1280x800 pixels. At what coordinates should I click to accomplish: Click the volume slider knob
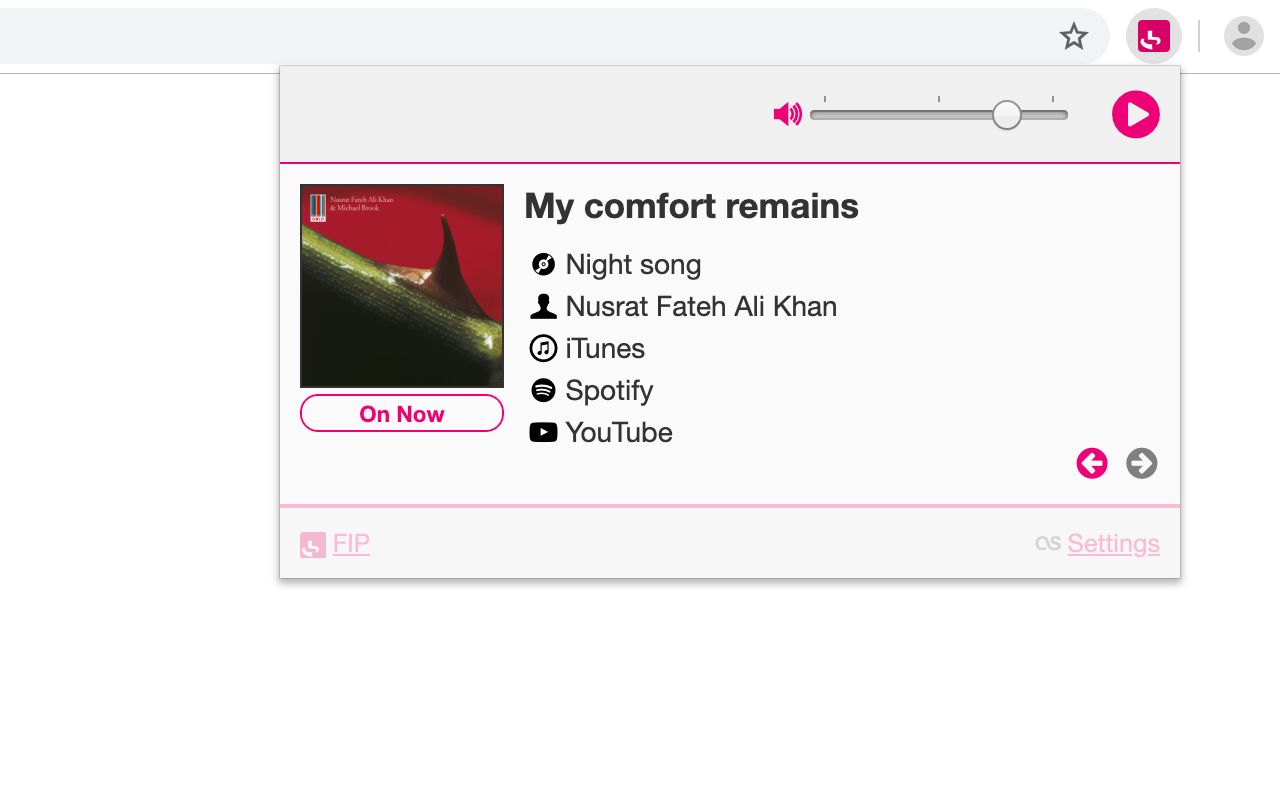point(1007,115)
